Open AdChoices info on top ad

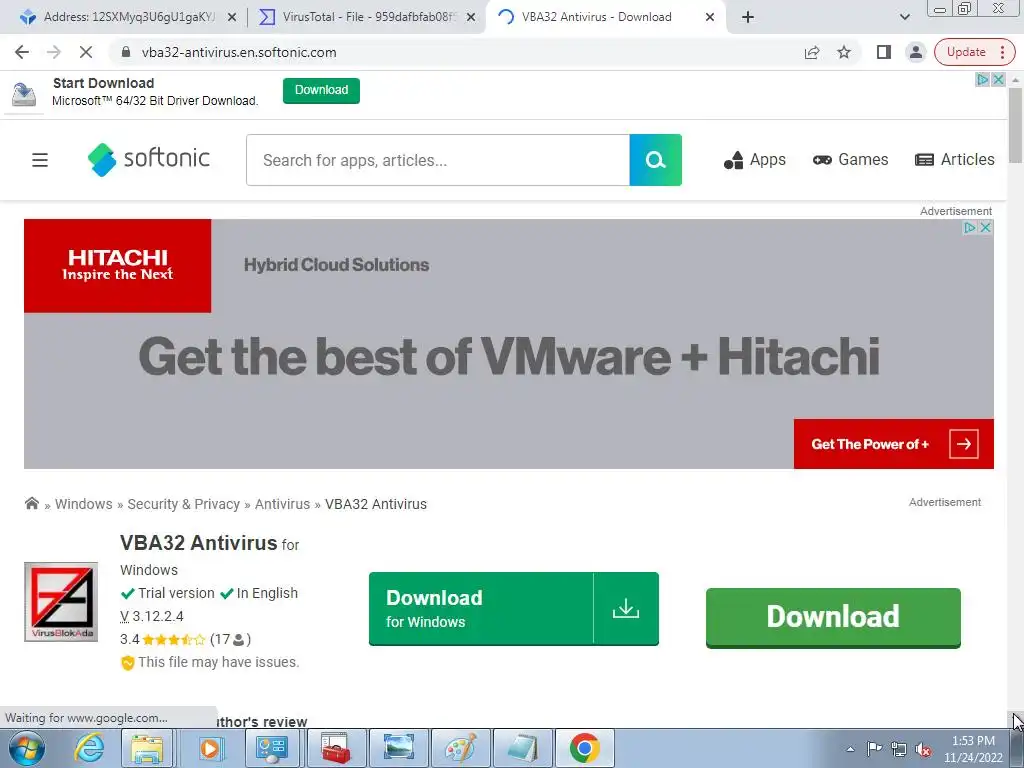[983, 80]
